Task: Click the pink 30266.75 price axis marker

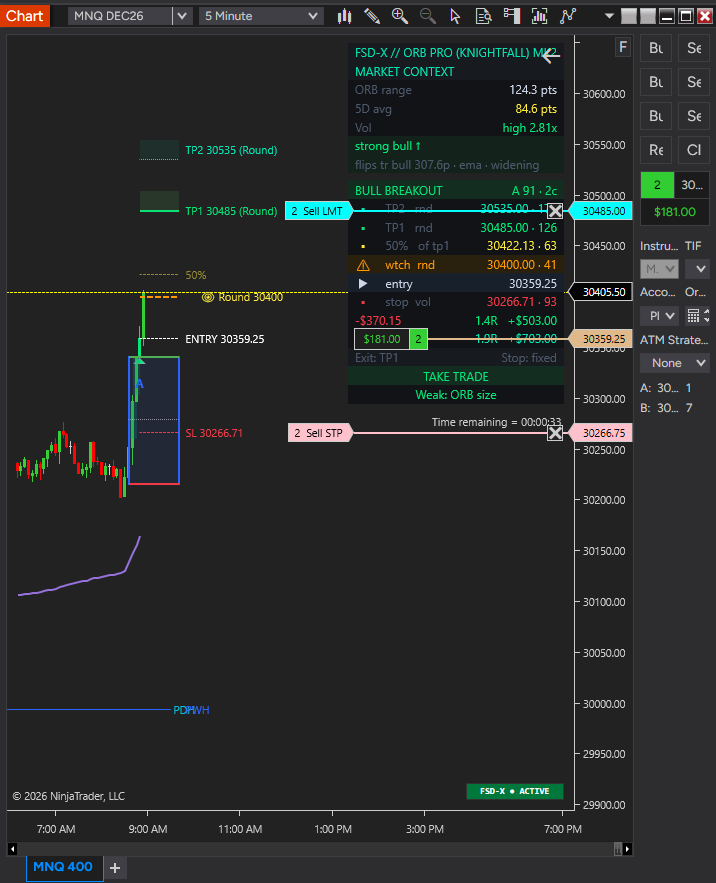Action: pyautogui.click(x=601, y=433)
